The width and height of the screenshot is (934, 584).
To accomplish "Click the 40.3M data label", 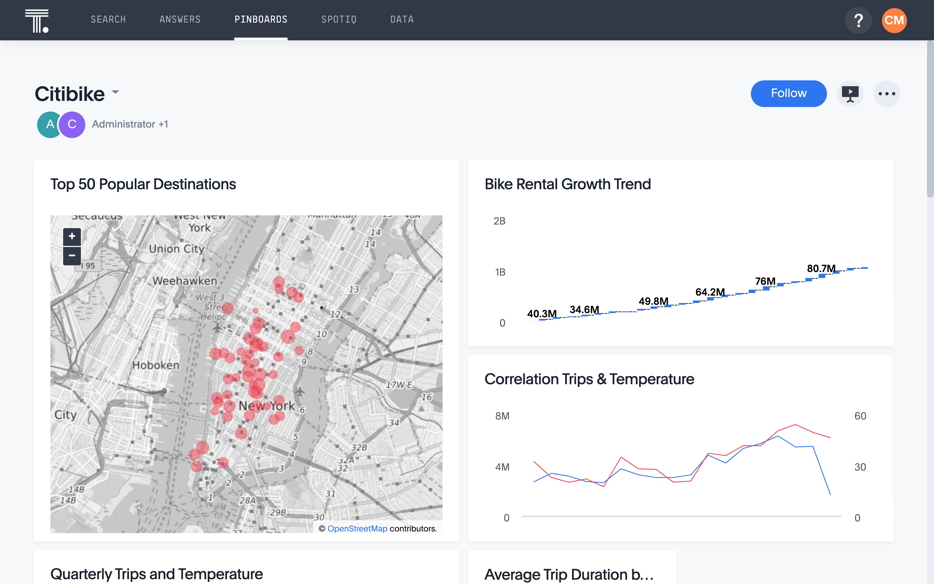I will [542, 314].
